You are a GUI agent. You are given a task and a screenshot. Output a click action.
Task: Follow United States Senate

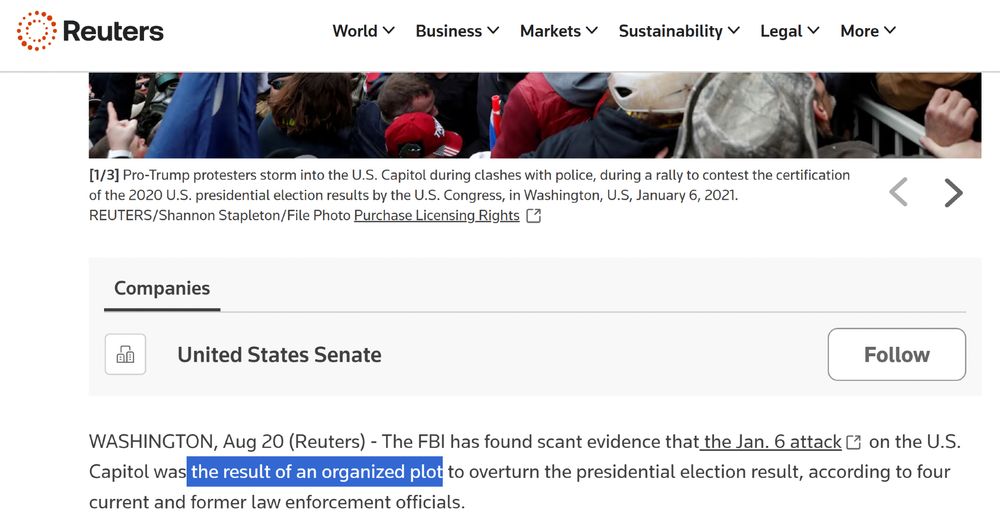897,355
